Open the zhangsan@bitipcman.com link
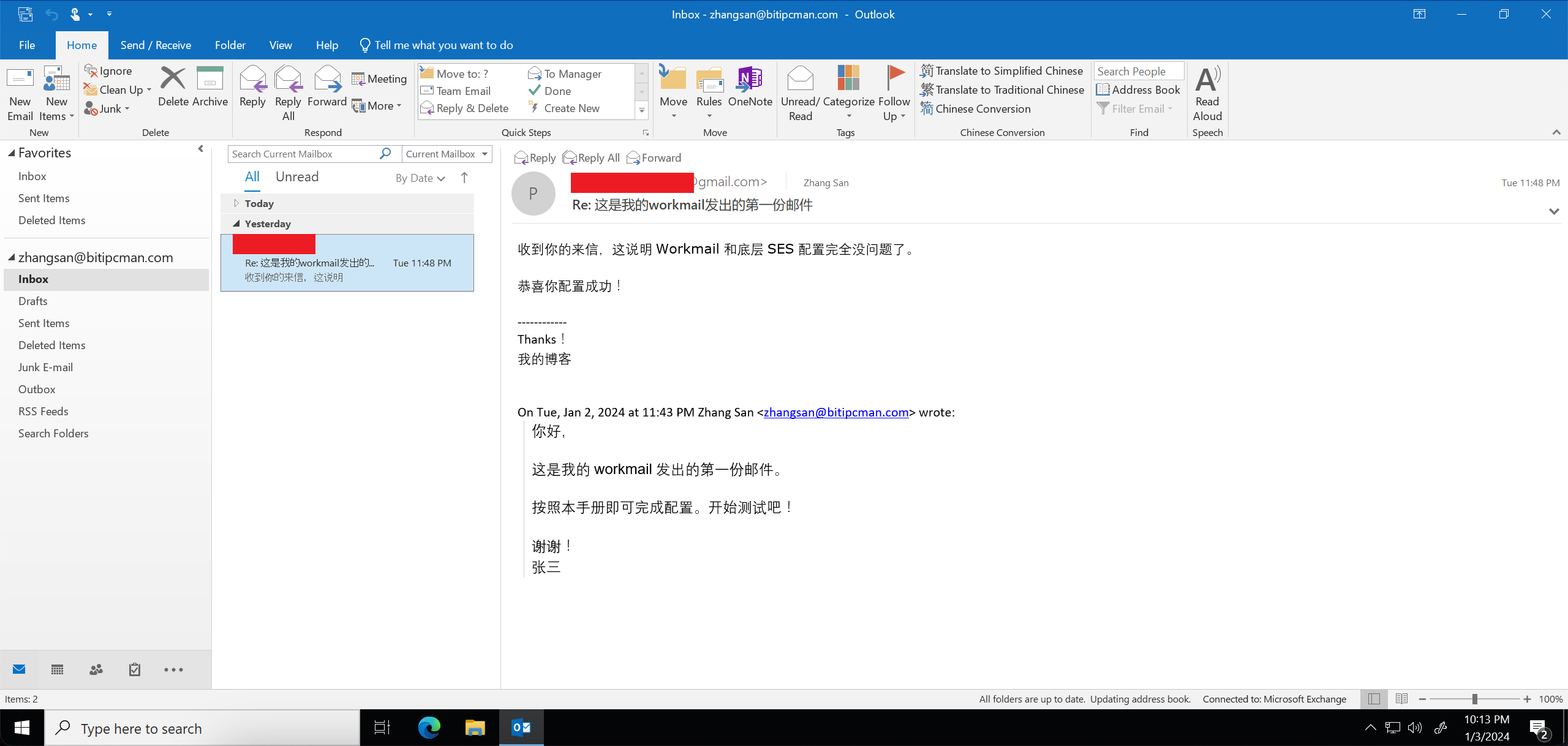The height and width of the screenshot is (746, 1568). (836, 412)
